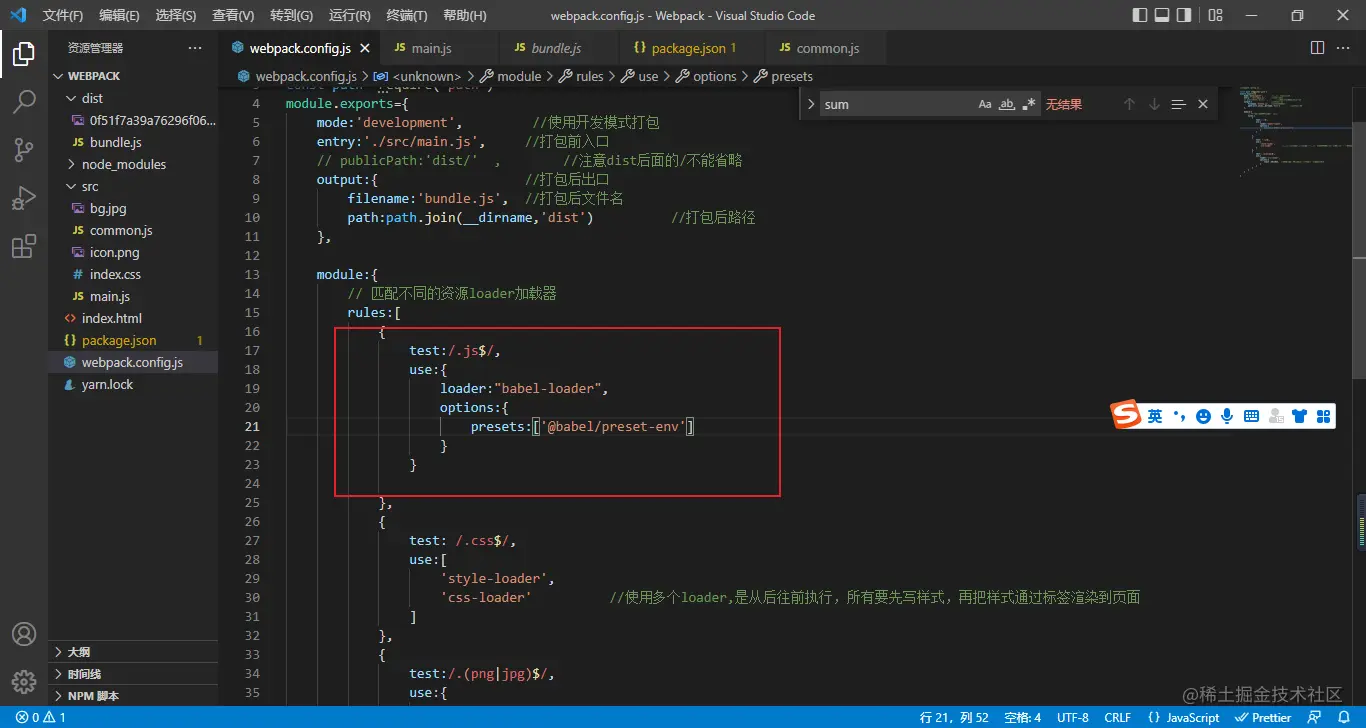This screenshot has width=1366, height=728.
Task: Click Sogou punctuation mode icon
Action: pyautogui.click(x=1179, y=416)
